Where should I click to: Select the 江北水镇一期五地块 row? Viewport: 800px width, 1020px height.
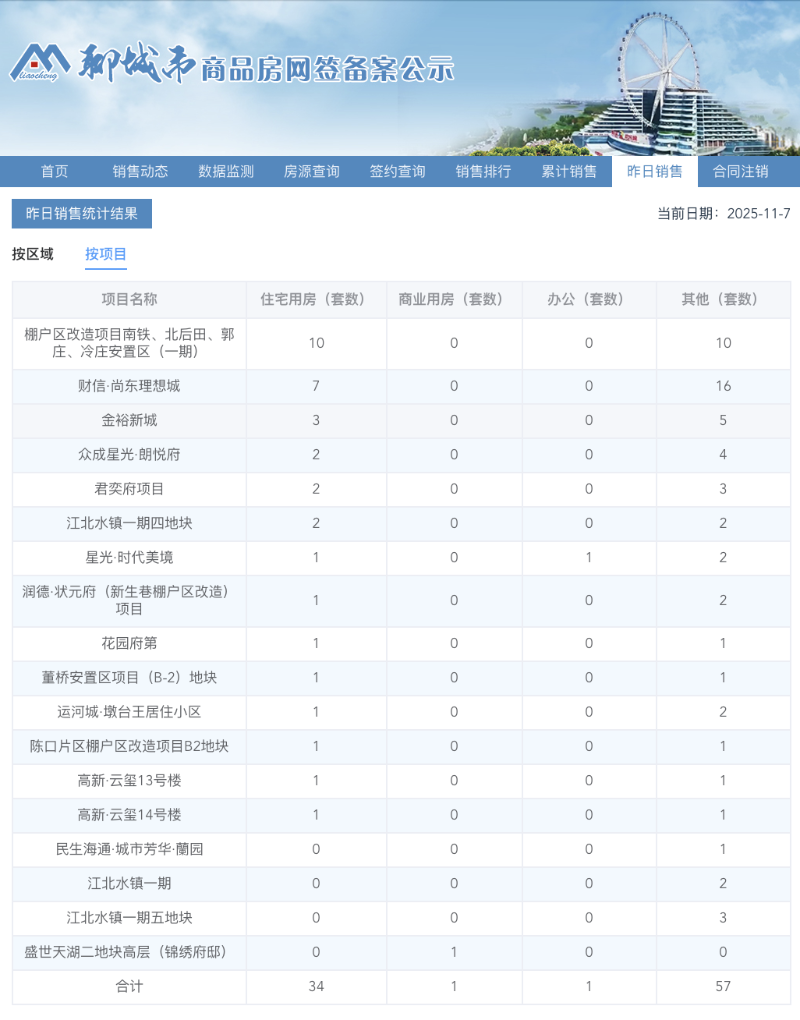(127, 918)
